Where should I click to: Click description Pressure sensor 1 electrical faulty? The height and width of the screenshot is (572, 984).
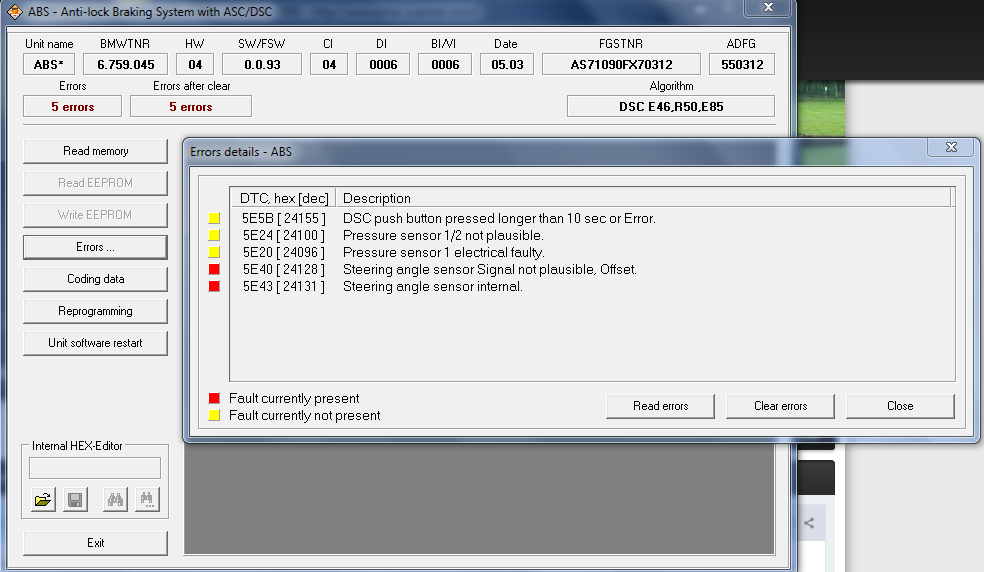click(444, 252)
